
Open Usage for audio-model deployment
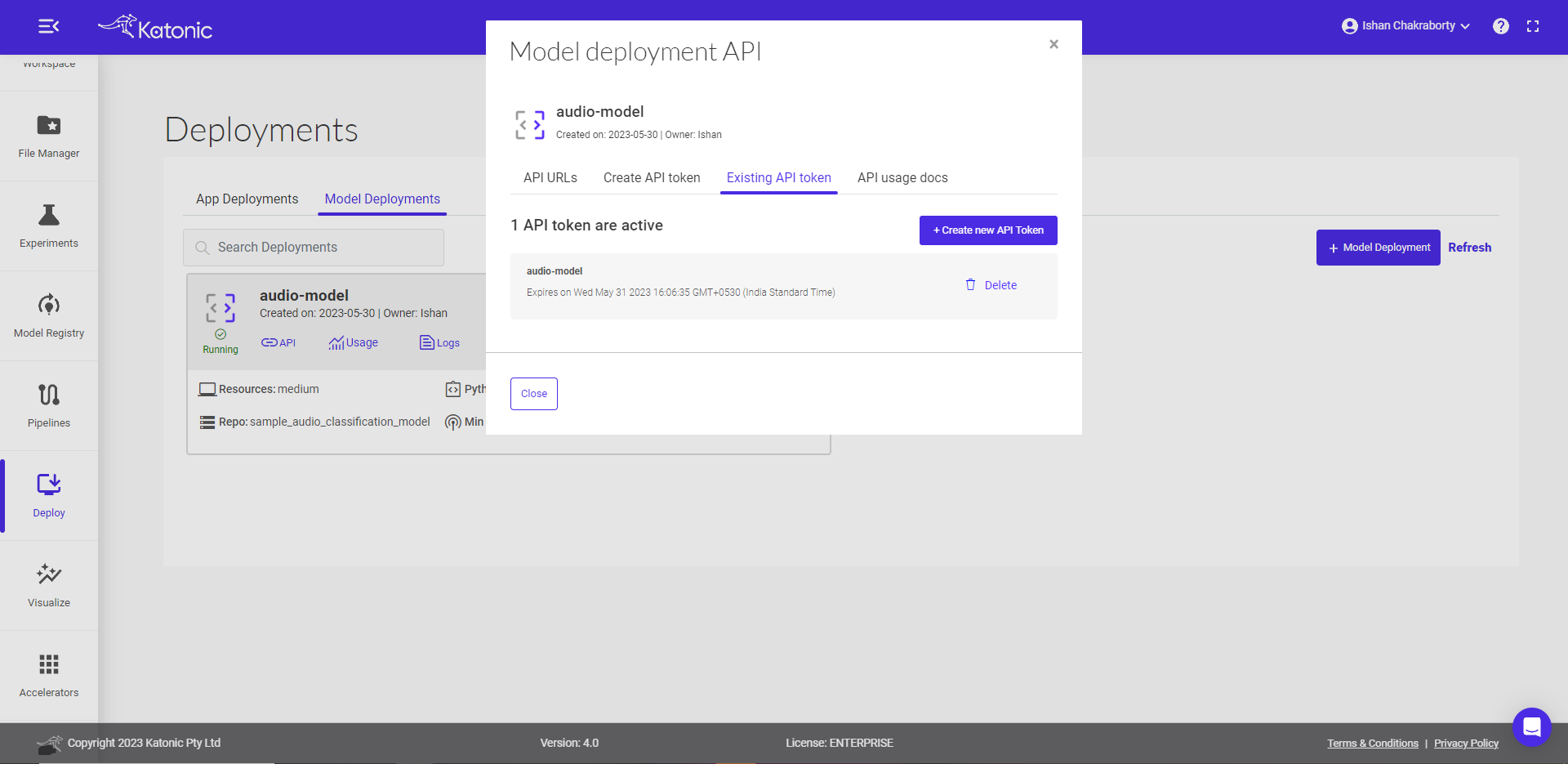pyautogui.click(x=353, y=342)
